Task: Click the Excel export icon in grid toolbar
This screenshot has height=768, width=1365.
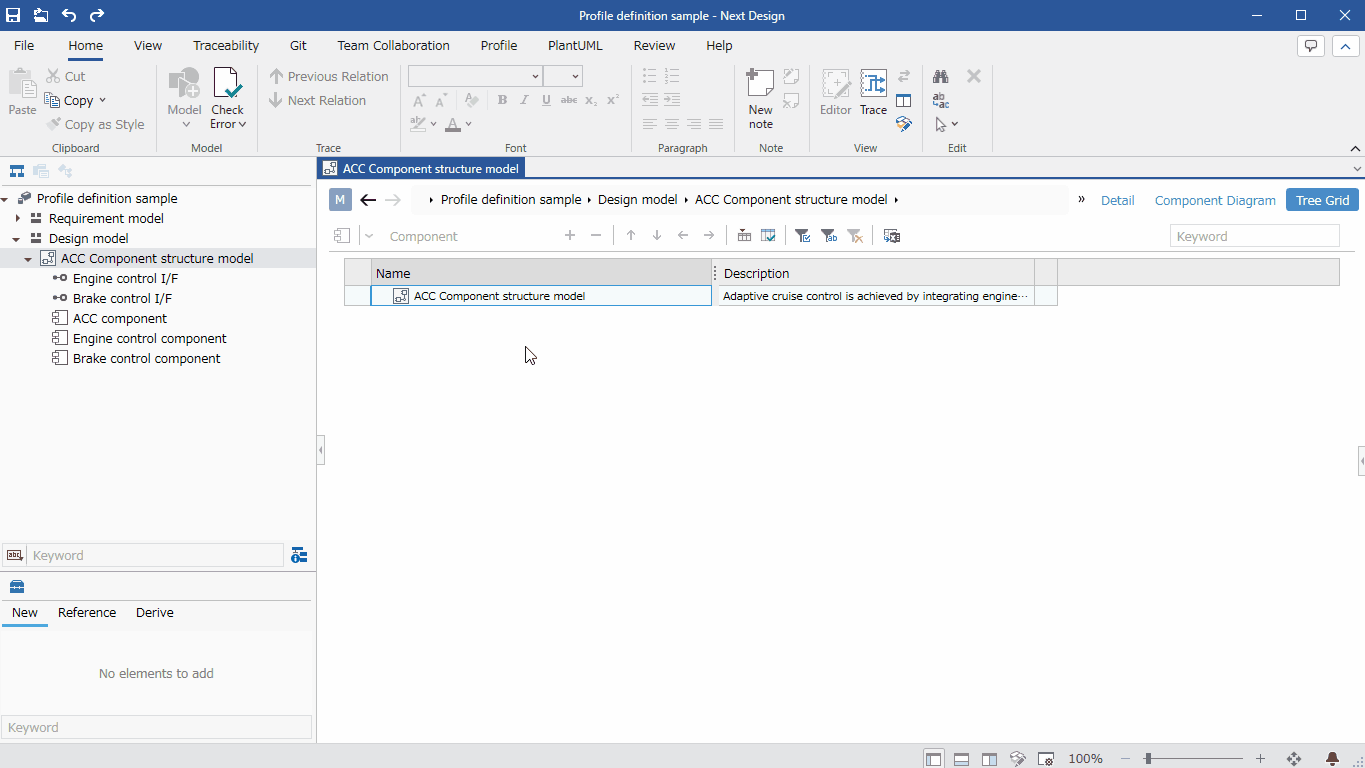Action: pos(892,236)
